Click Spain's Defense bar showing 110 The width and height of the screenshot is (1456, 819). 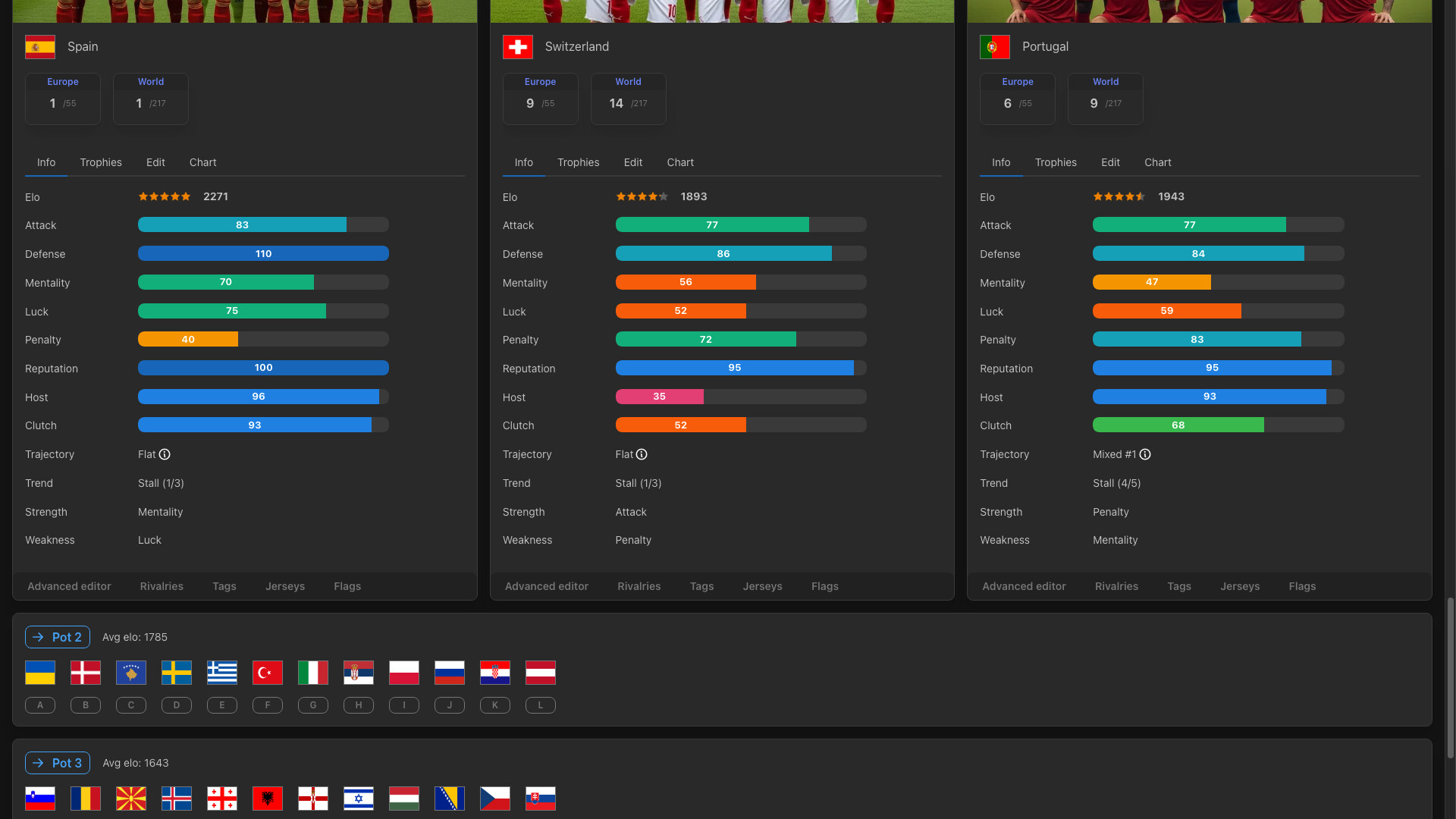click(x=263, y=253)
